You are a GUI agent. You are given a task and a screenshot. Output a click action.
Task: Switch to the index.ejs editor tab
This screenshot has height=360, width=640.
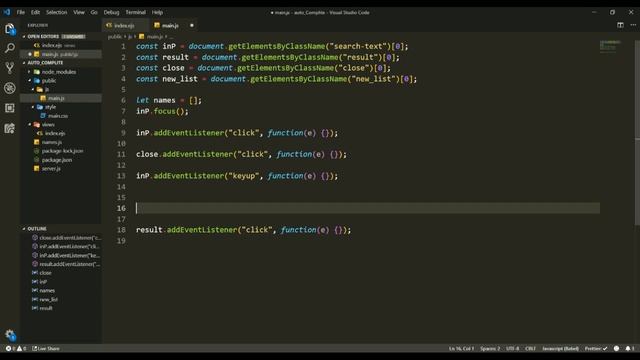[124, 25]
